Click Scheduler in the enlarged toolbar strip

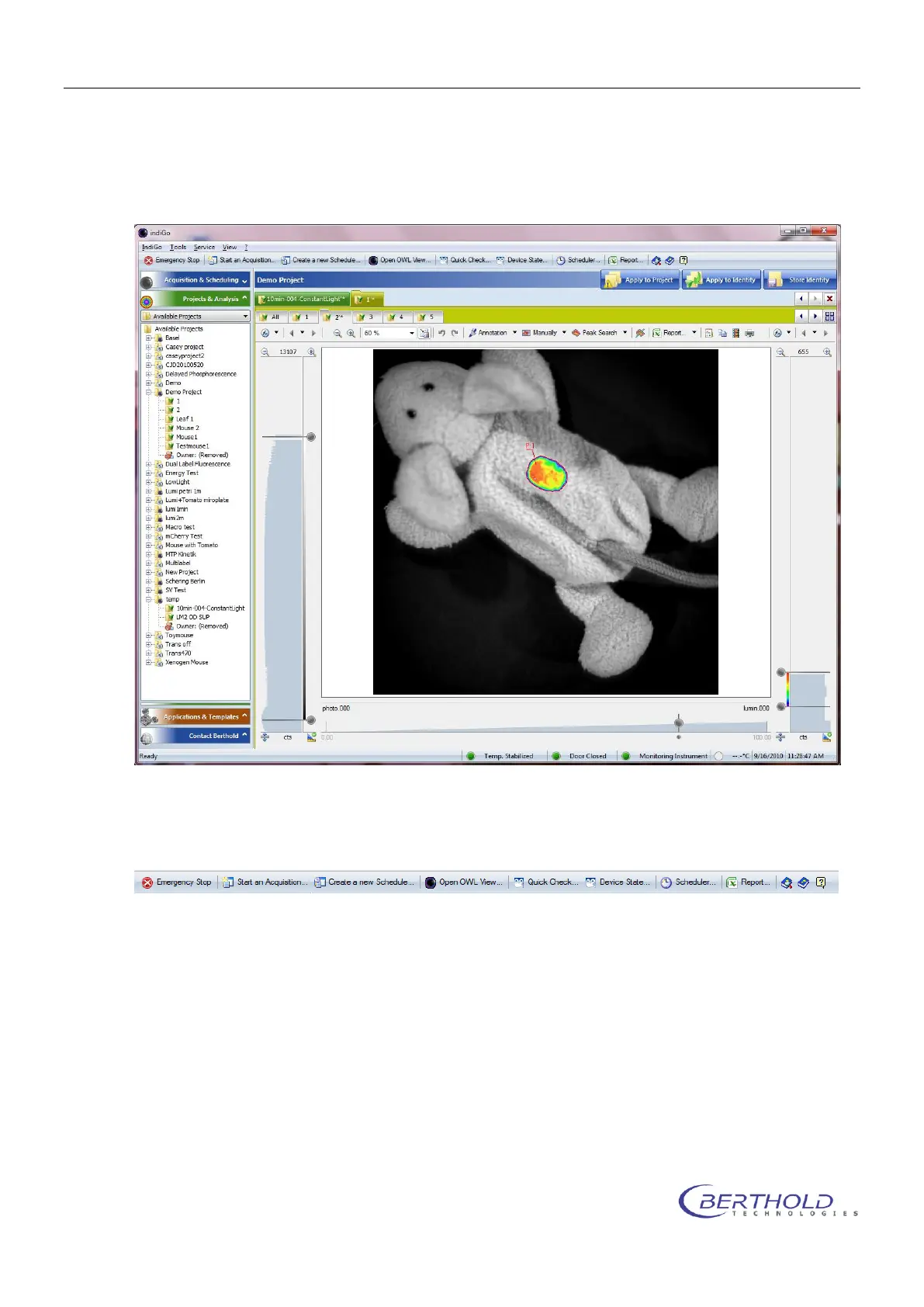(689, 882)
